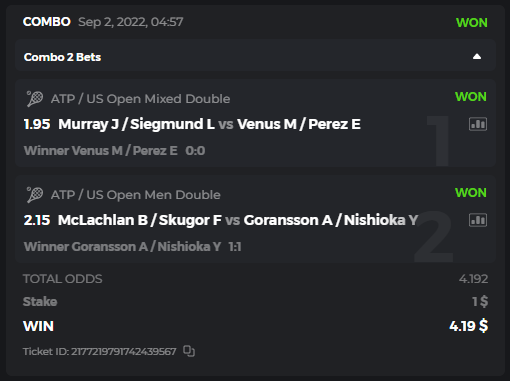
Task: Open Murray J / Siegmund L vs Venus match
Action: click(x=209, y=124)
